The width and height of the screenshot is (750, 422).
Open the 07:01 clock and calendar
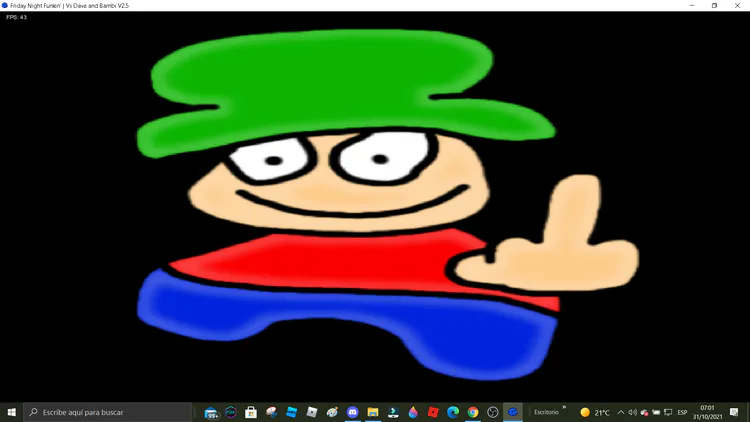[x=707, y=412]
